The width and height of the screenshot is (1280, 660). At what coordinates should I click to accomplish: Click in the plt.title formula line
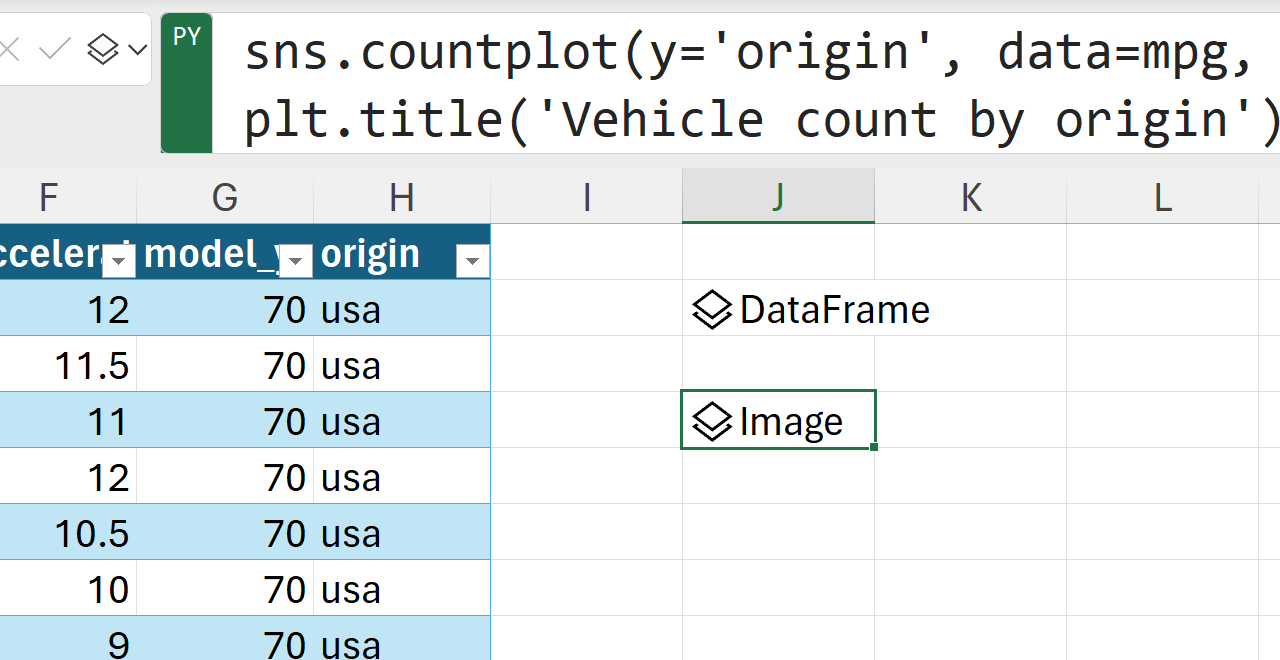pos(700,120)
